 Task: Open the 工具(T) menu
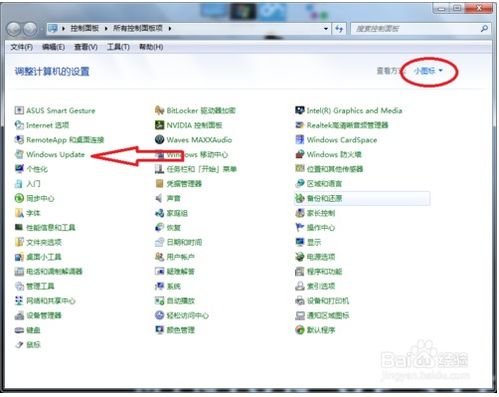118,47
